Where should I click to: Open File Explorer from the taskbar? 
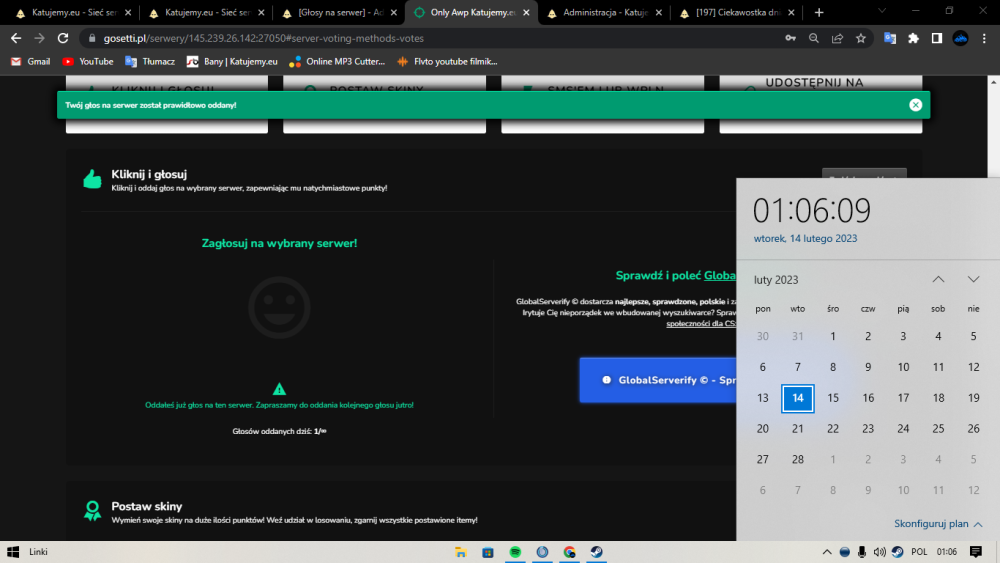[460, 552]
